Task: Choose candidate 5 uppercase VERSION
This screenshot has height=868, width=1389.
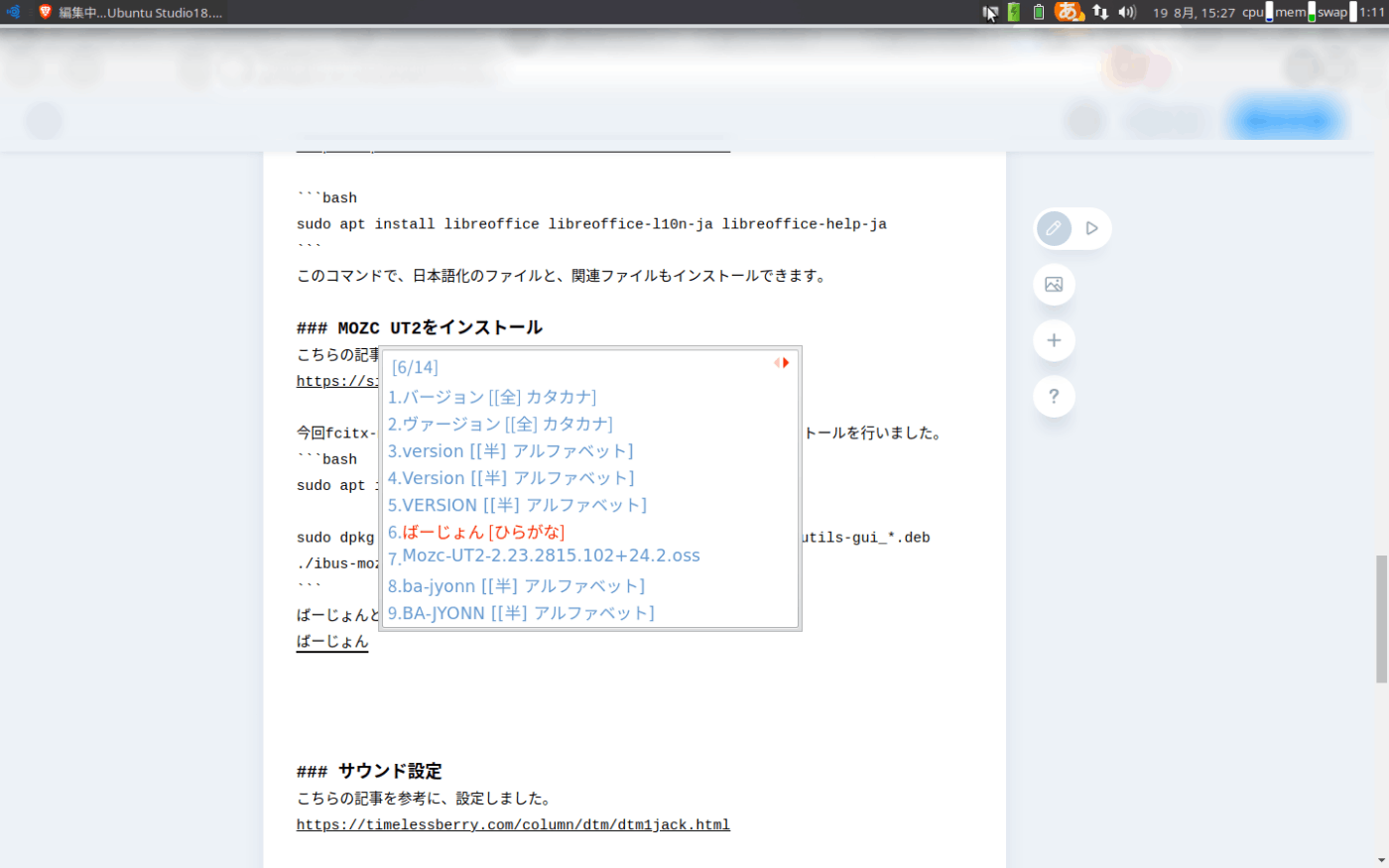Action: click(517, 504)
